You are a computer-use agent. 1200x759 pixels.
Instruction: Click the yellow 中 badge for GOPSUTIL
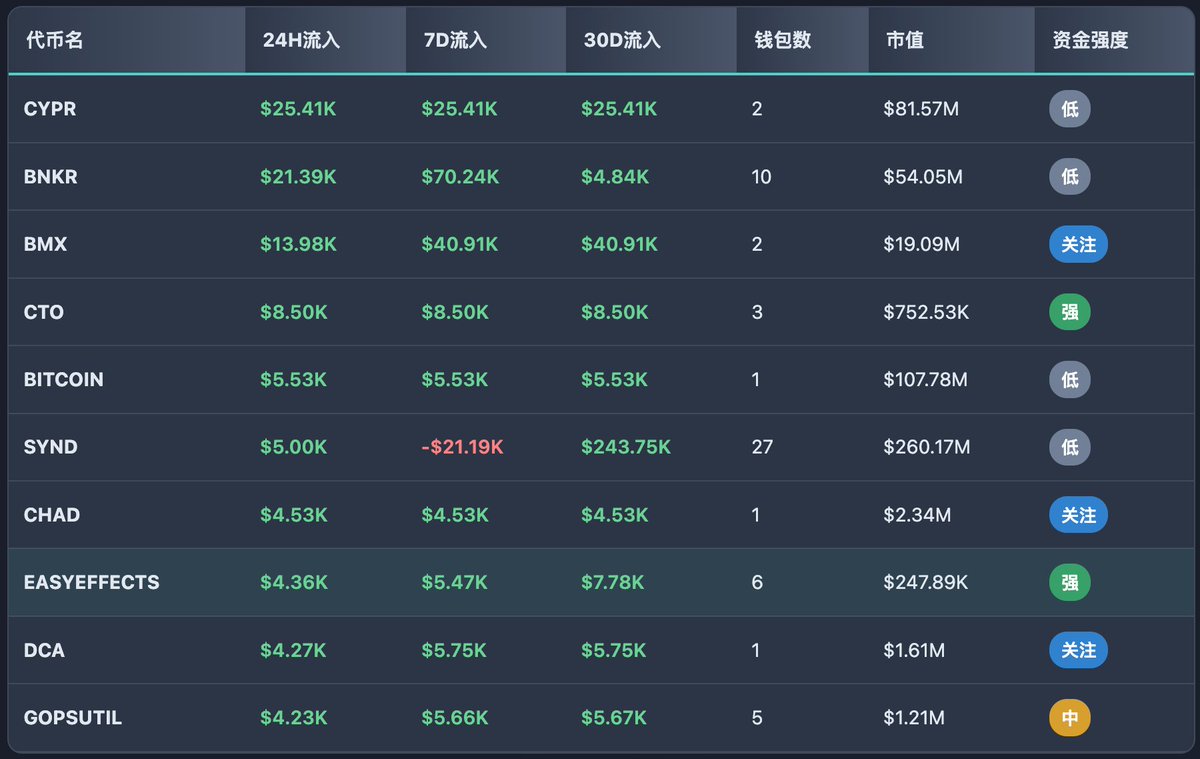click(x=1069, y=718)
